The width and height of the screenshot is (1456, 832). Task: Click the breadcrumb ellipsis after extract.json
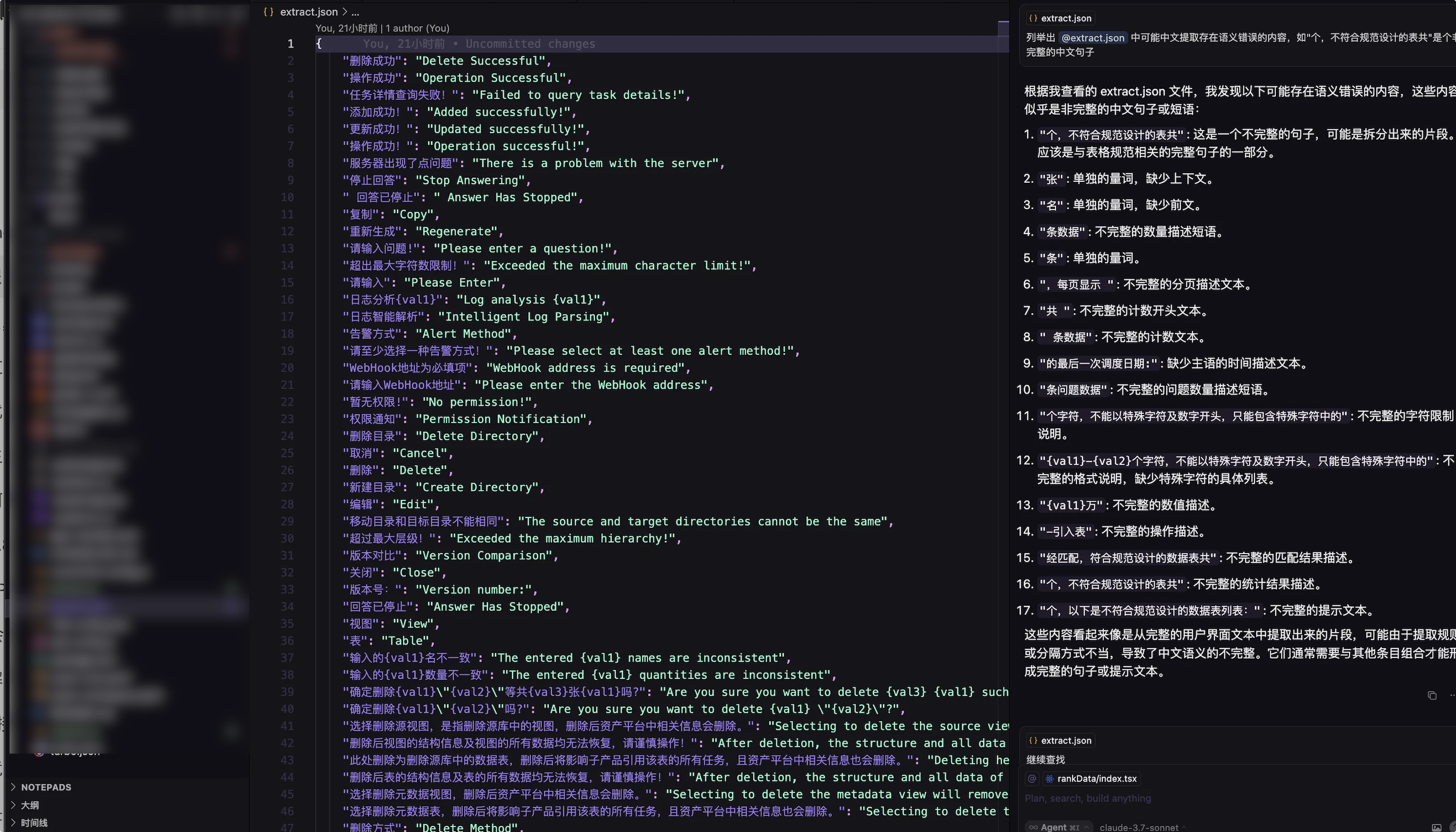click(x=355, y=11)
